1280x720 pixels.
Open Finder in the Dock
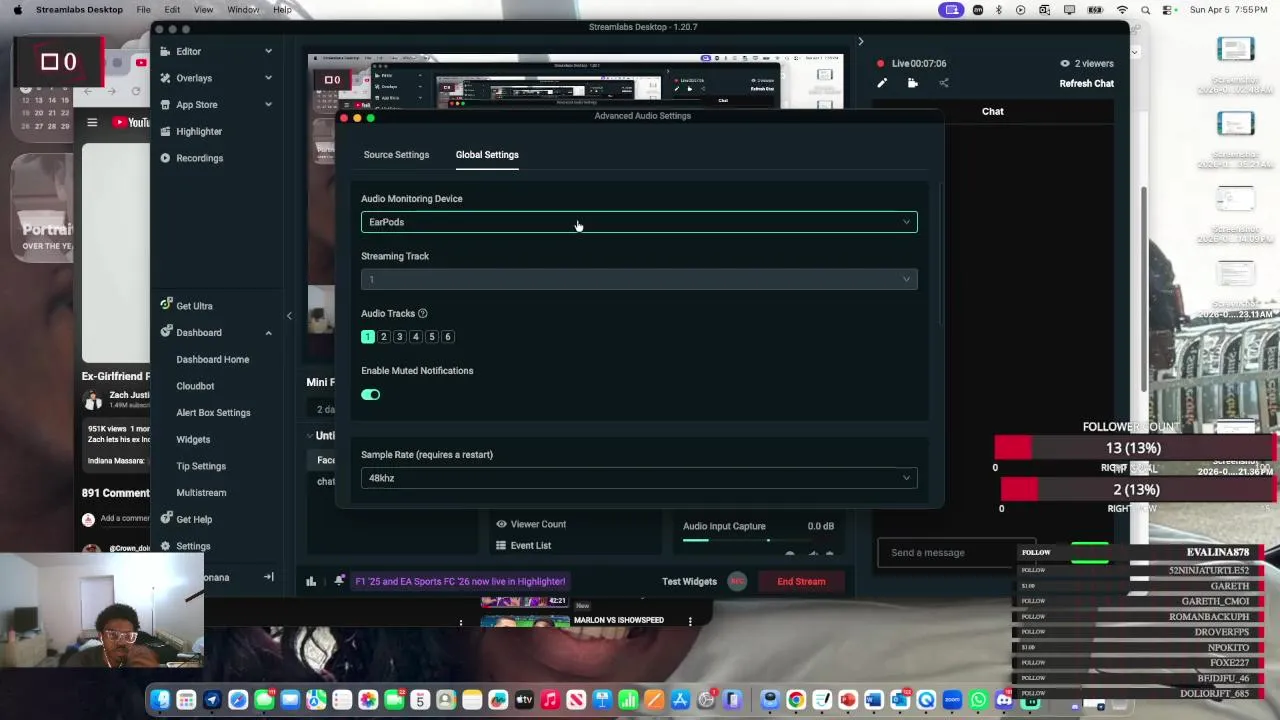tap(160, 700)
